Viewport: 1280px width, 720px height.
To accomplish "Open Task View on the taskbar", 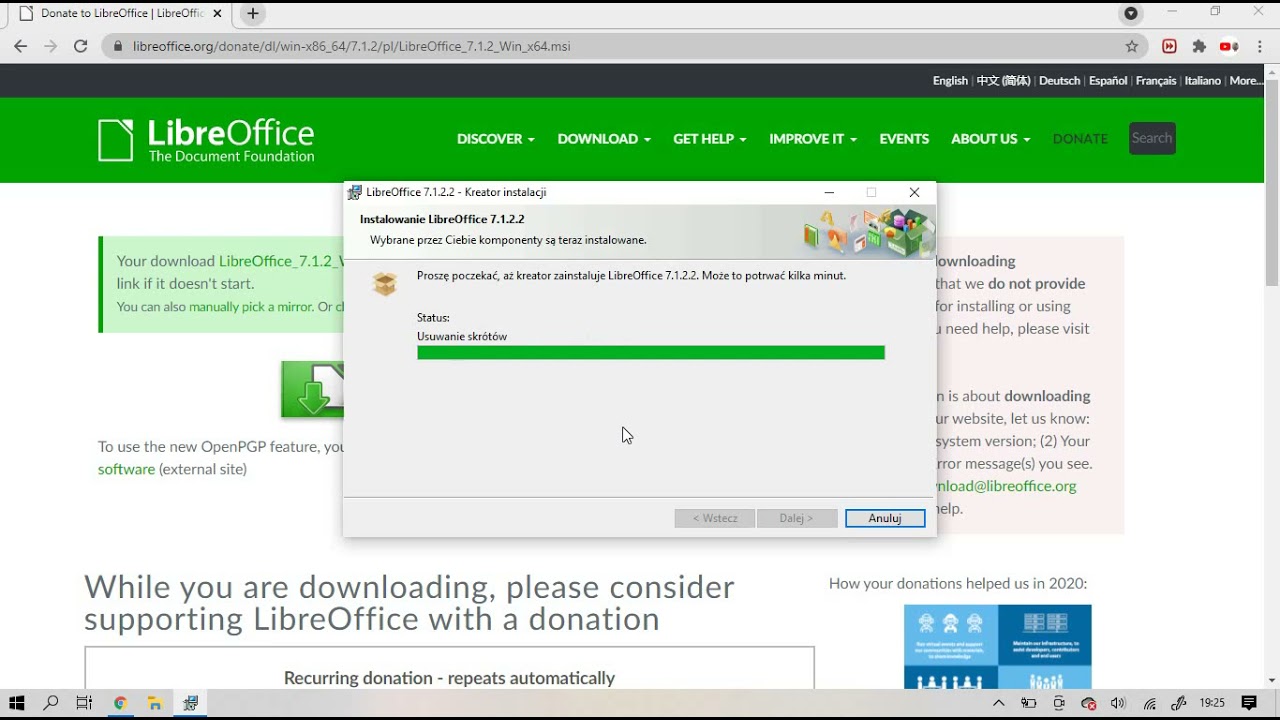I will tap(84, 703).
